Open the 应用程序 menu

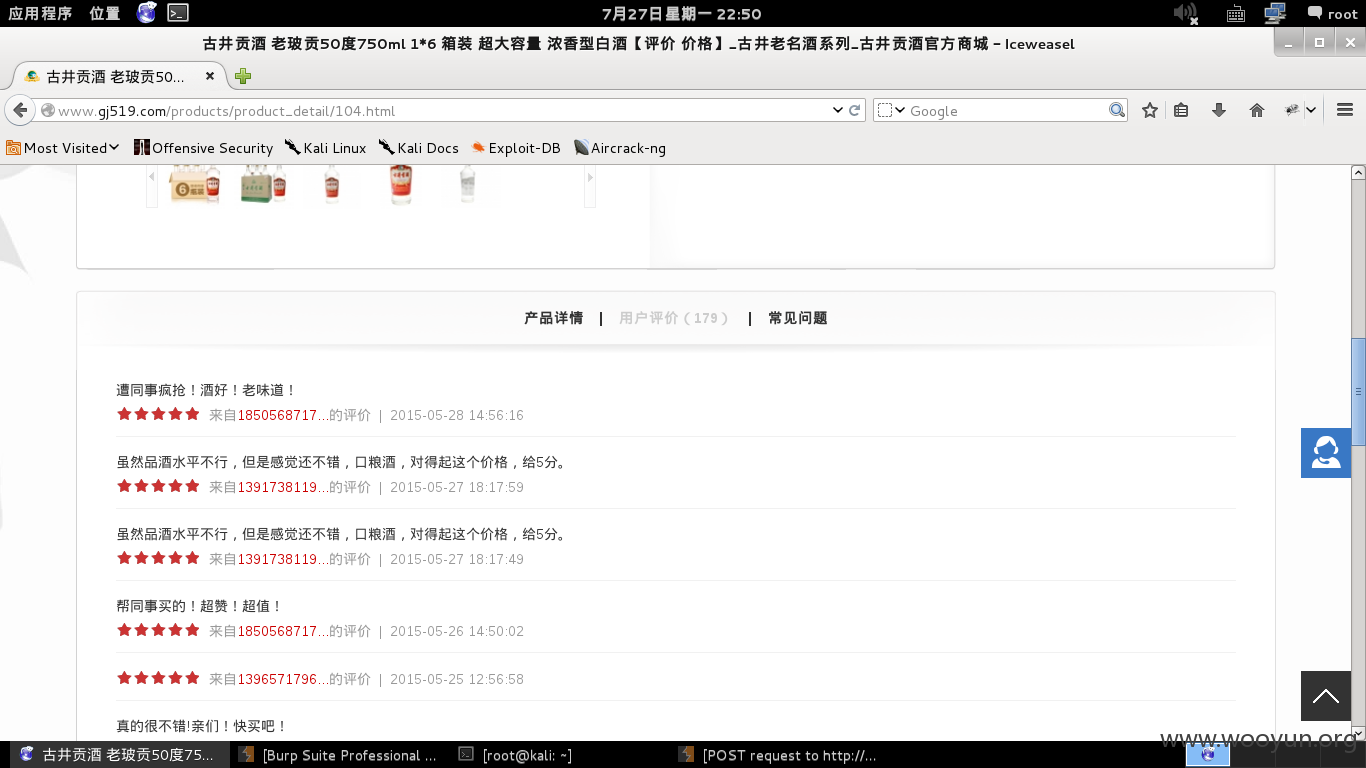tap(40, 13)
